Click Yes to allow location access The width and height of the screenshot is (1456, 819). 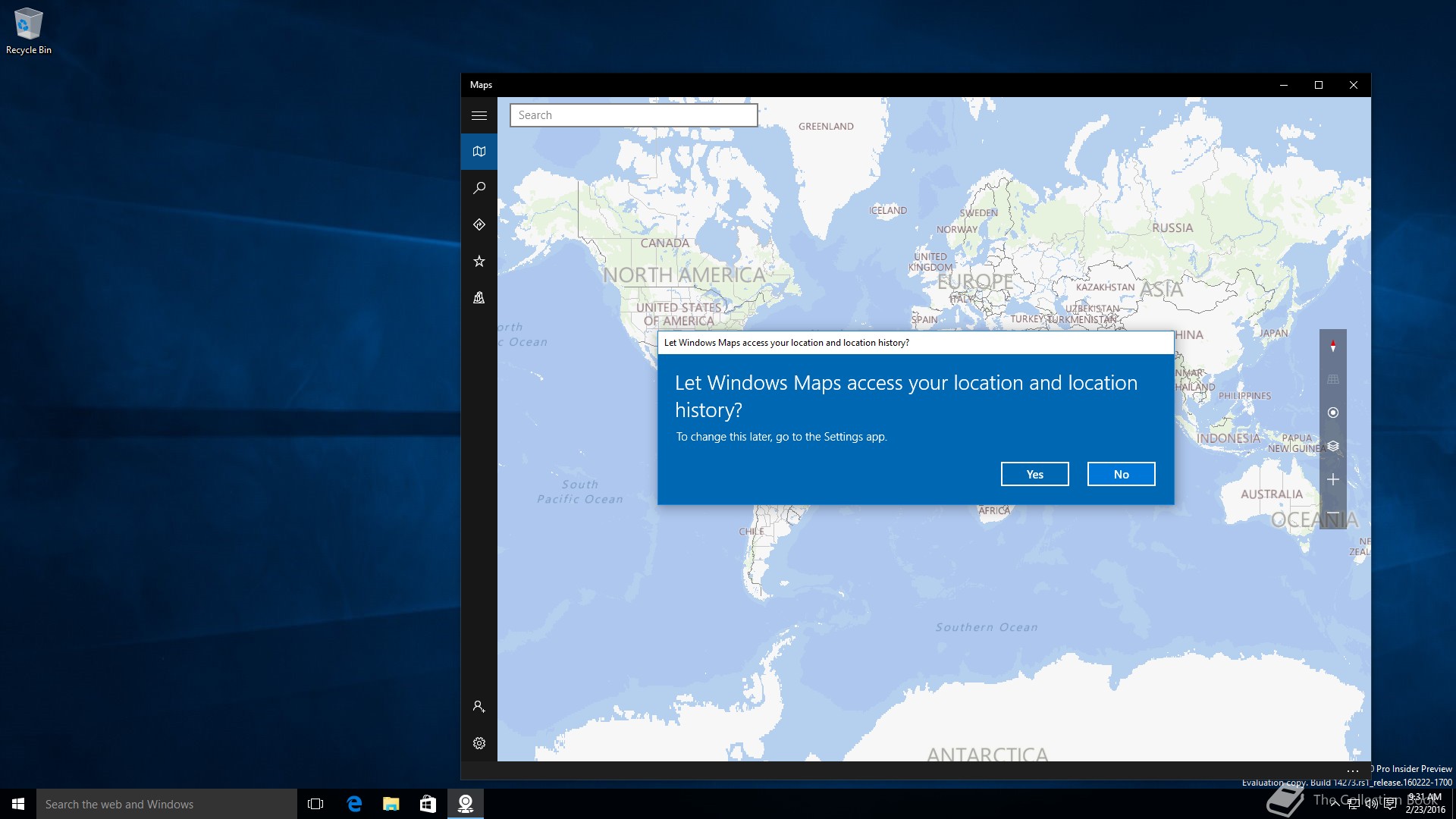coord(1034,474)
